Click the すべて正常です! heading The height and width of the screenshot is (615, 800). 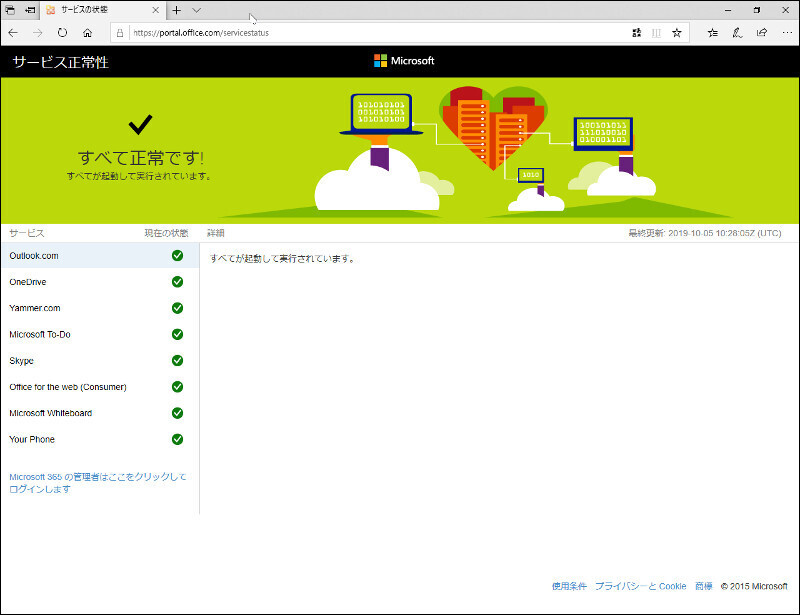[141, 158]
